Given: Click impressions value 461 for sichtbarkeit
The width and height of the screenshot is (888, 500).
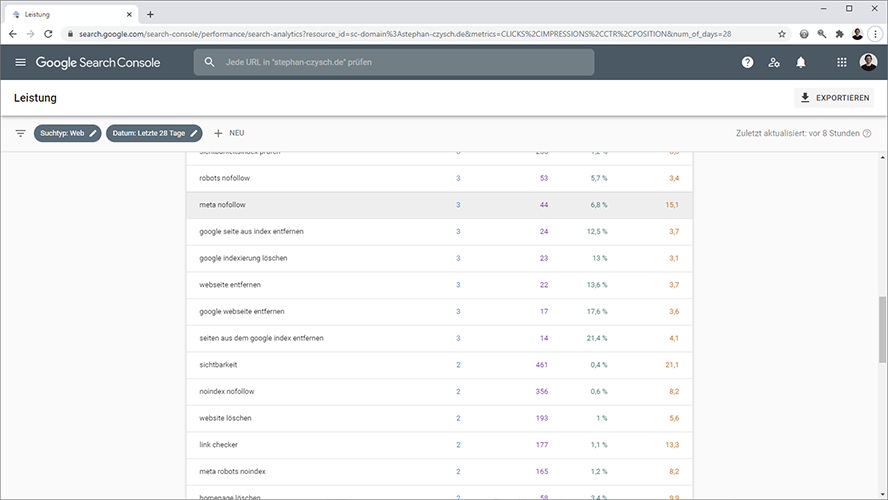Looking at the screenshot, I should point(541,365).
